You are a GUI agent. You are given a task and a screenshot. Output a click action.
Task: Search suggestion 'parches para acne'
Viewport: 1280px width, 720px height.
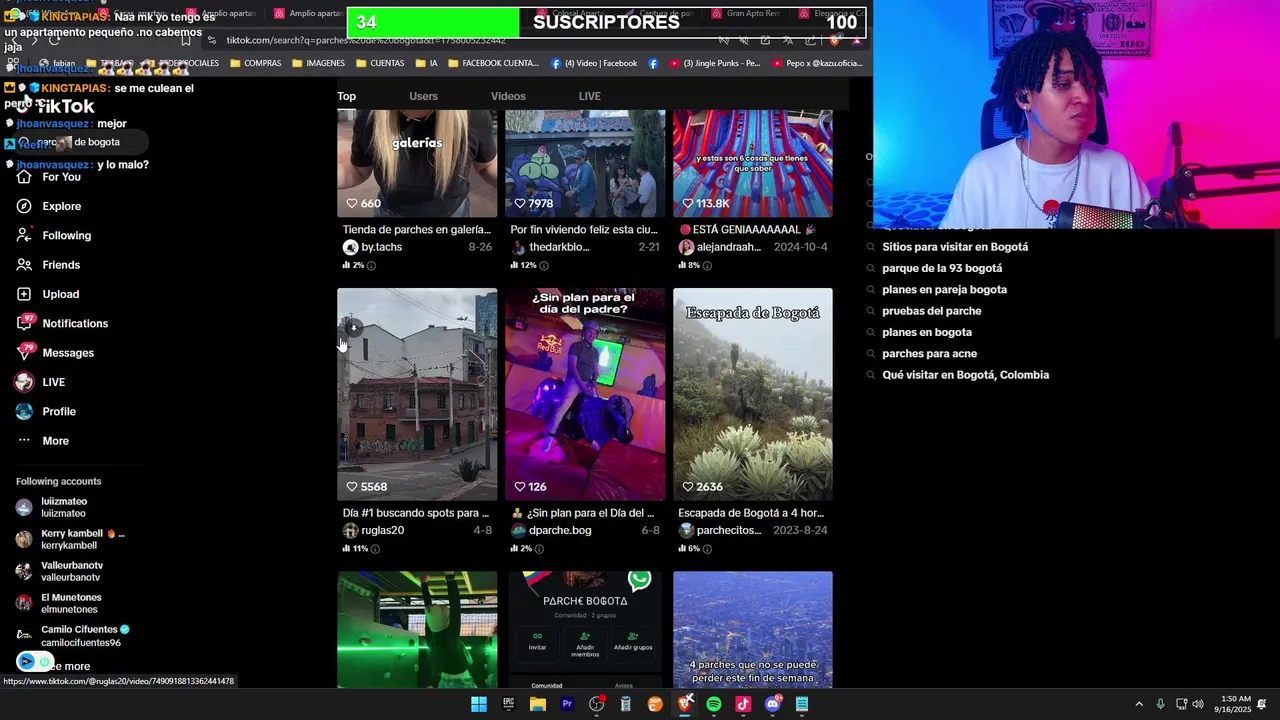click(x=929, y=354)
